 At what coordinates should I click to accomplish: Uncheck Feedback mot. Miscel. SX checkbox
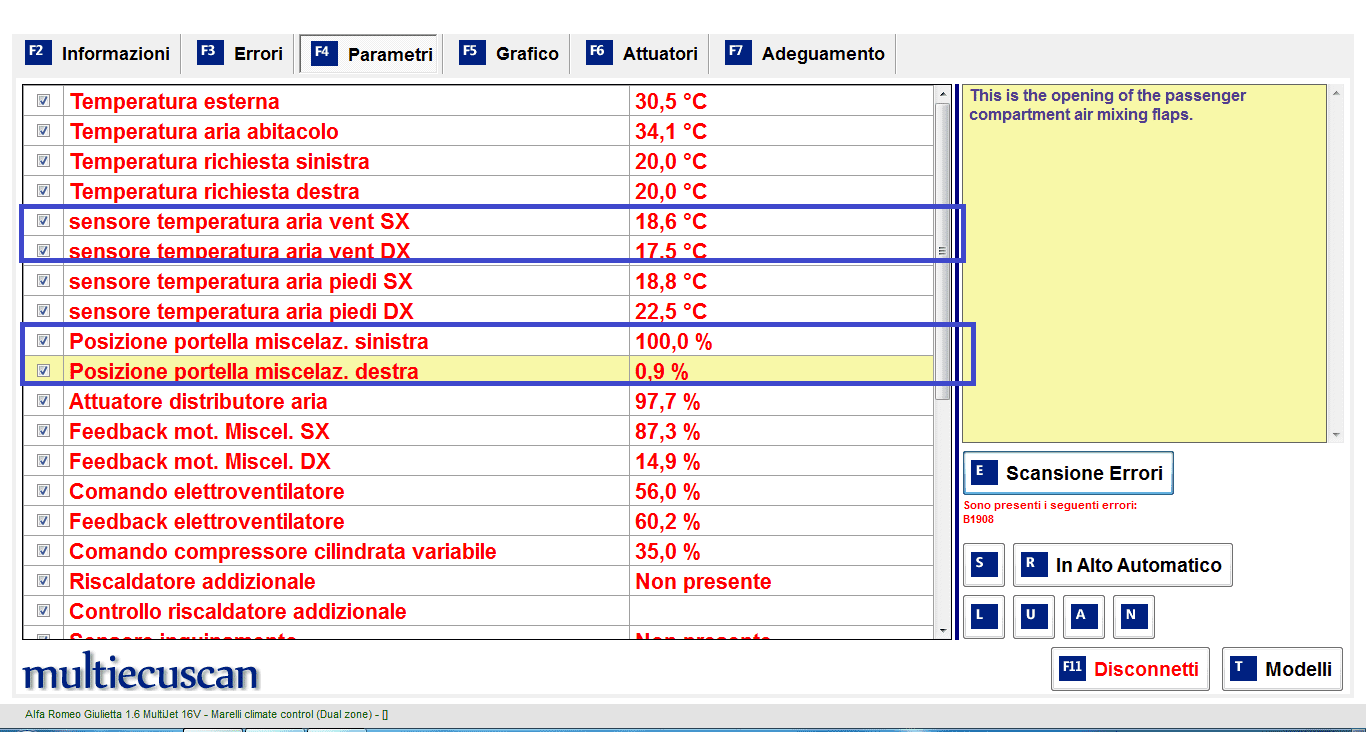[43, 431]
